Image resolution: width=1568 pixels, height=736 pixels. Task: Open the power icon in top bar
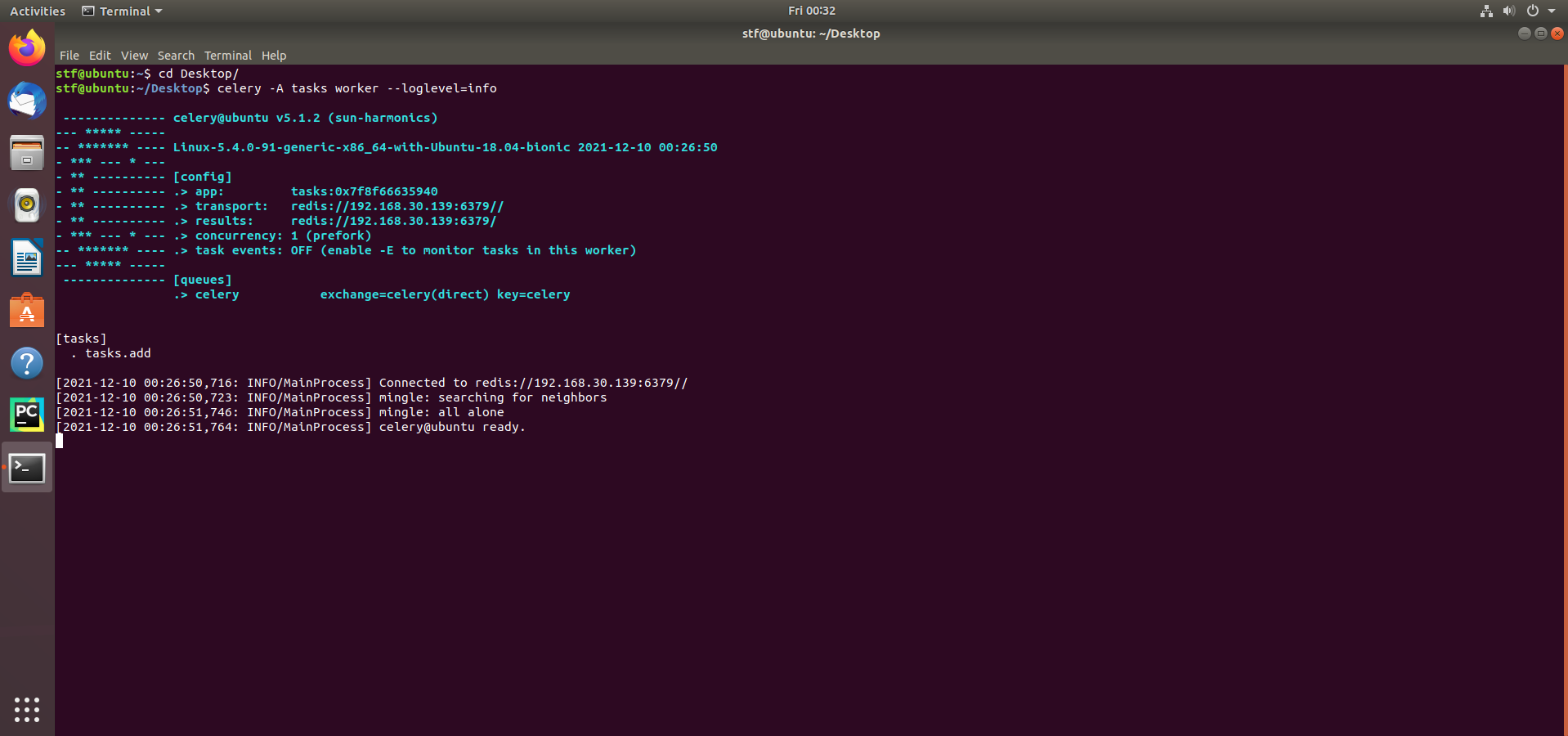[1533, 11]
